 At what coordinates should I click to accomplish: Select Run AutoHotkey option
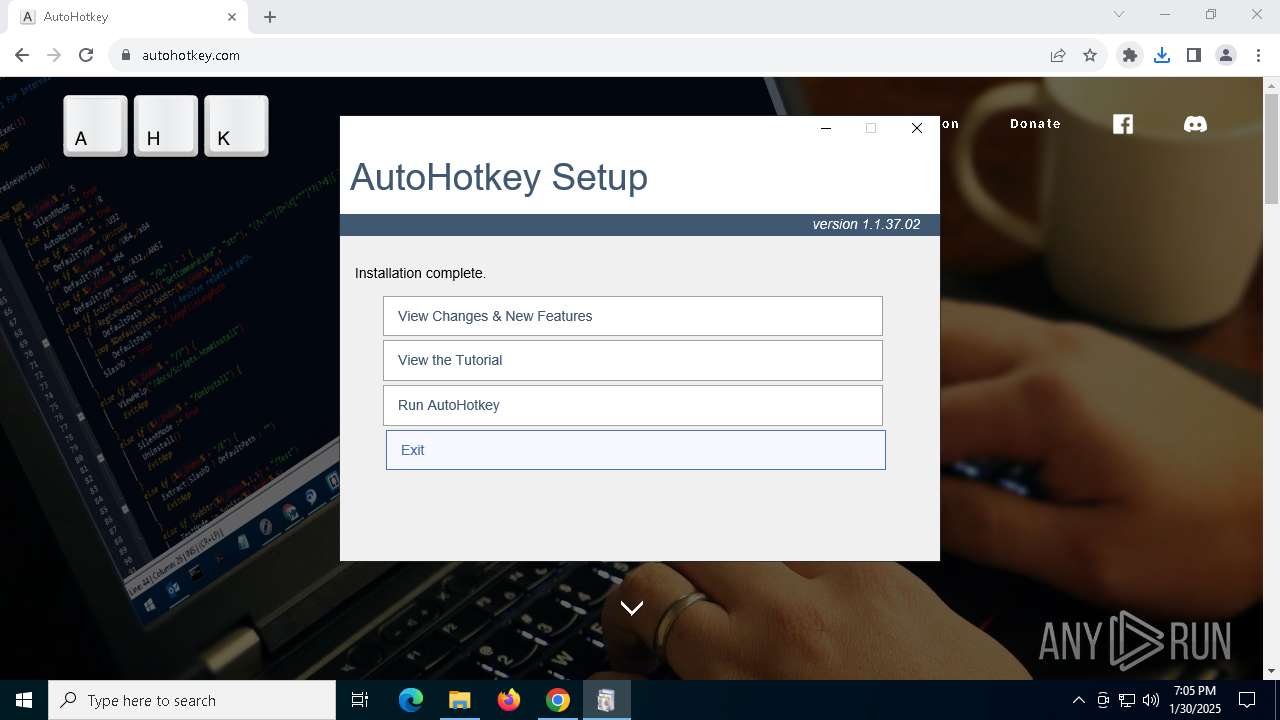click(x=632, y=405)
